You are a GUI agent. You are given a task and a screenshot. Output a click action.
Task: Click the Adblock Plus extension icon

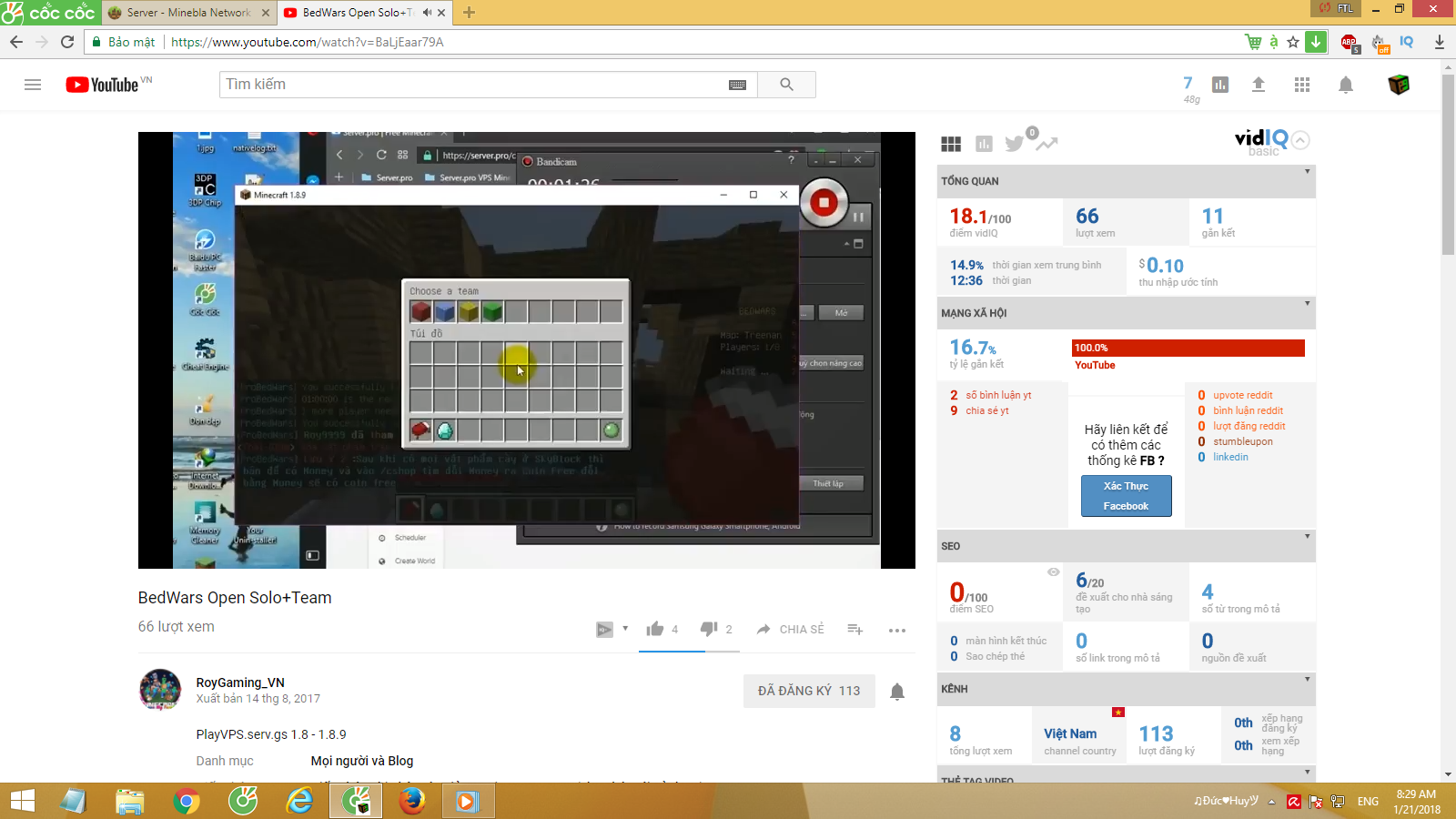pos(1350,43)
